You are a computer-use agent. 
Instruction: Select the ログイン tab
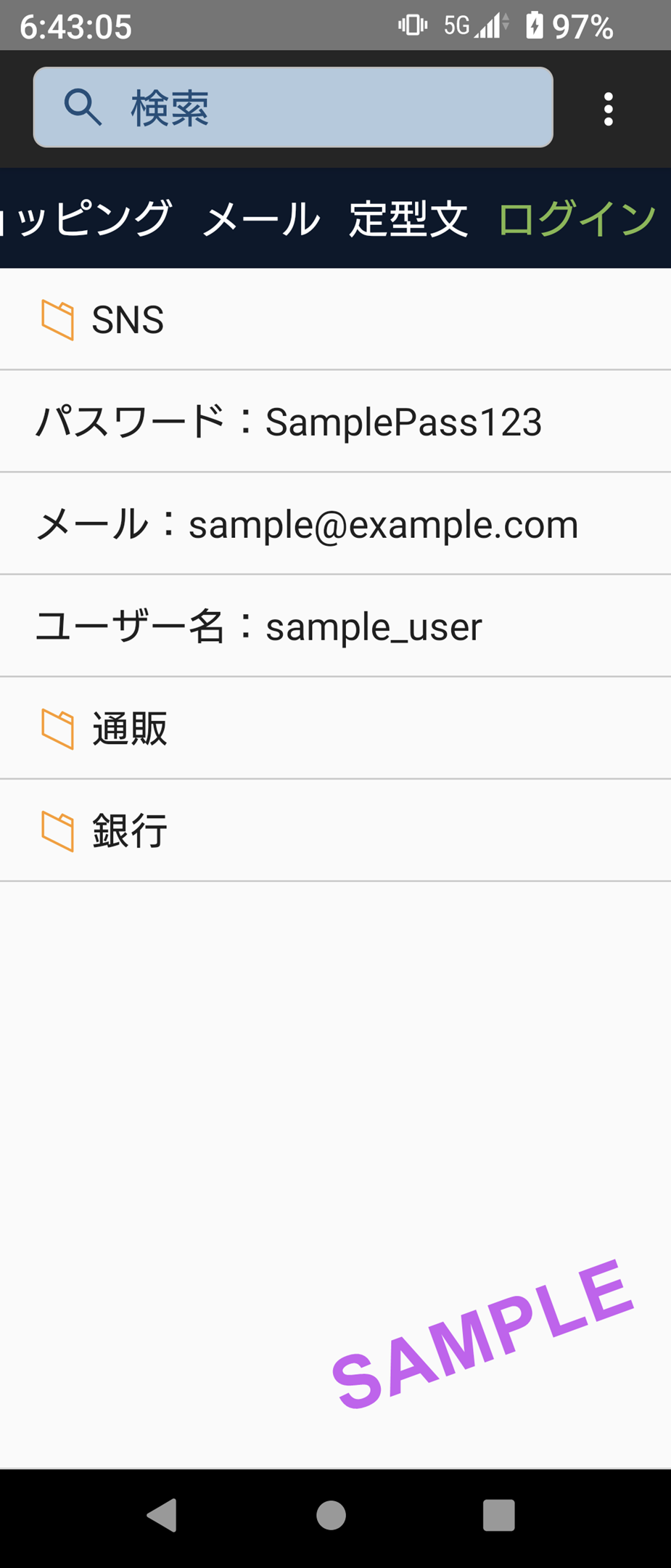pyautogui.click(x=577, y=219)
